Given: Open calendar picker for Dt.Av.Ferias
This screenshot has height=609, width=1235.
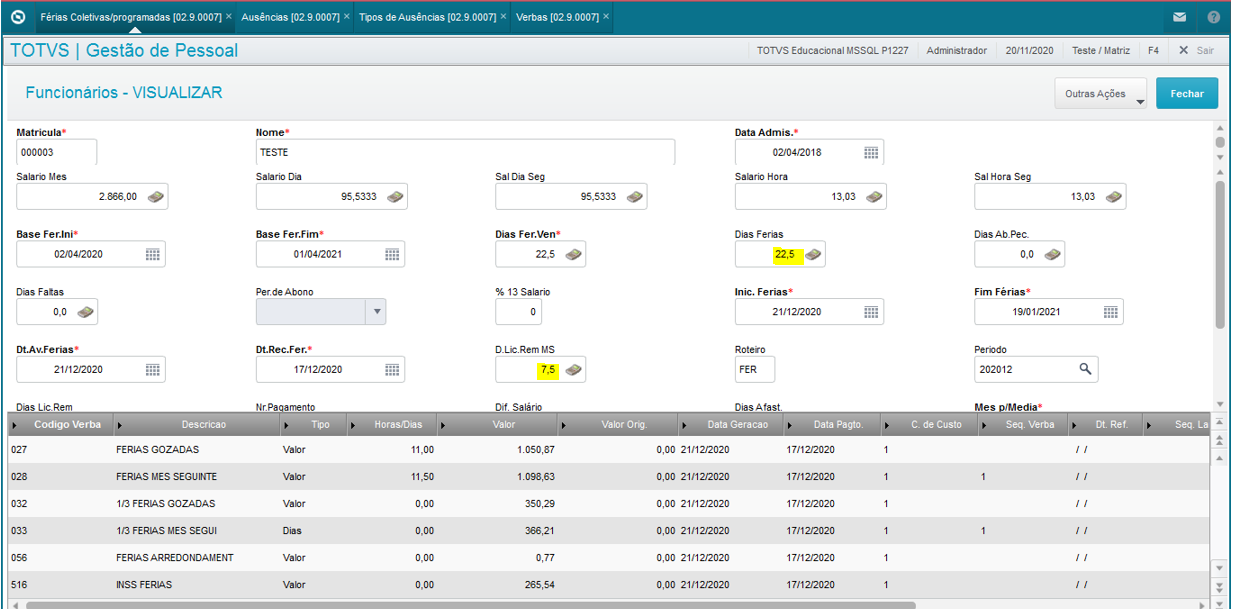Looking at the screenshot, I should pyautogui.click(x=153, y=369).
